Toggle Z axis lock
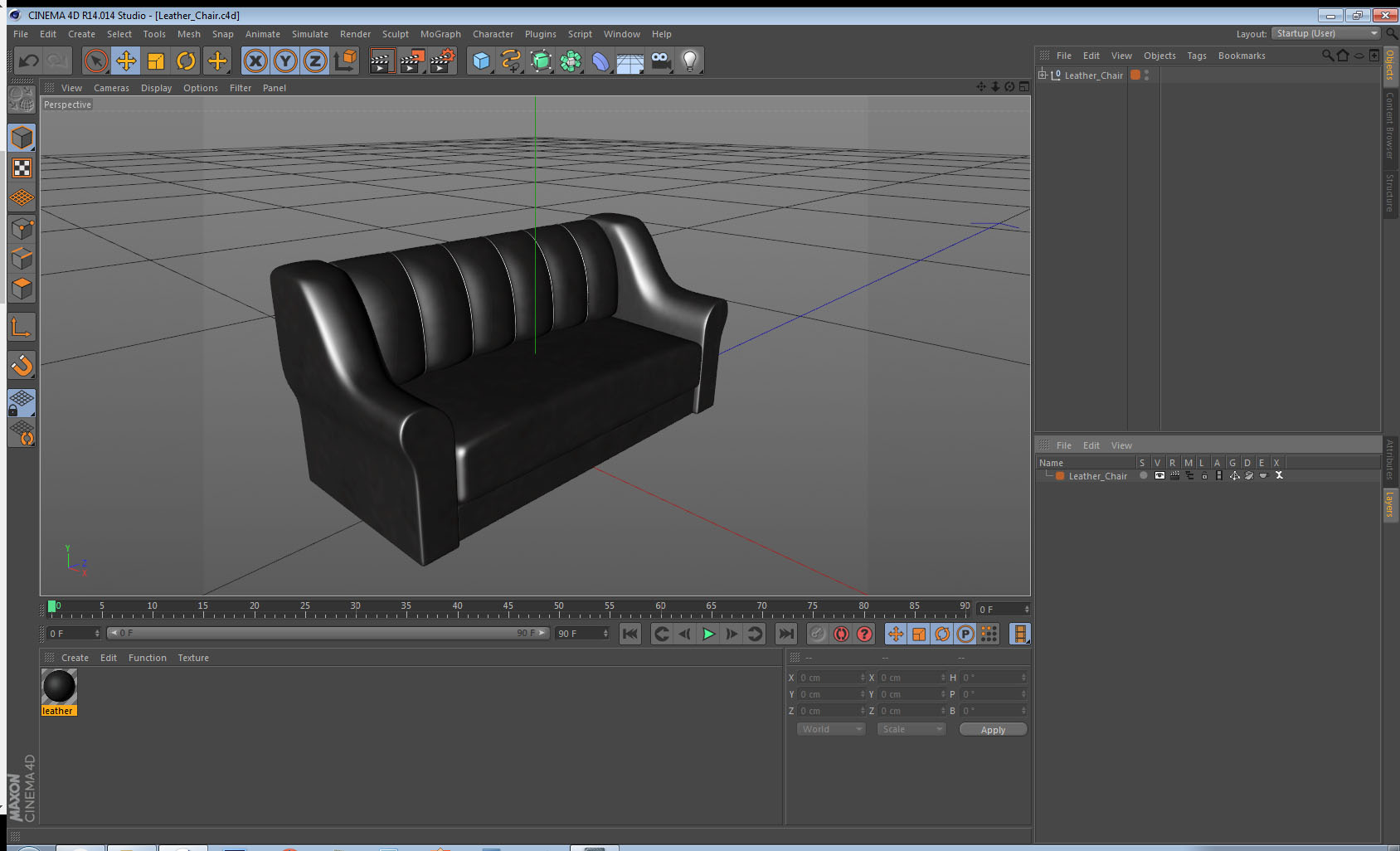The width and height of the screenshot is (1400, 851). pyautogui.click(x=315, y=61)
